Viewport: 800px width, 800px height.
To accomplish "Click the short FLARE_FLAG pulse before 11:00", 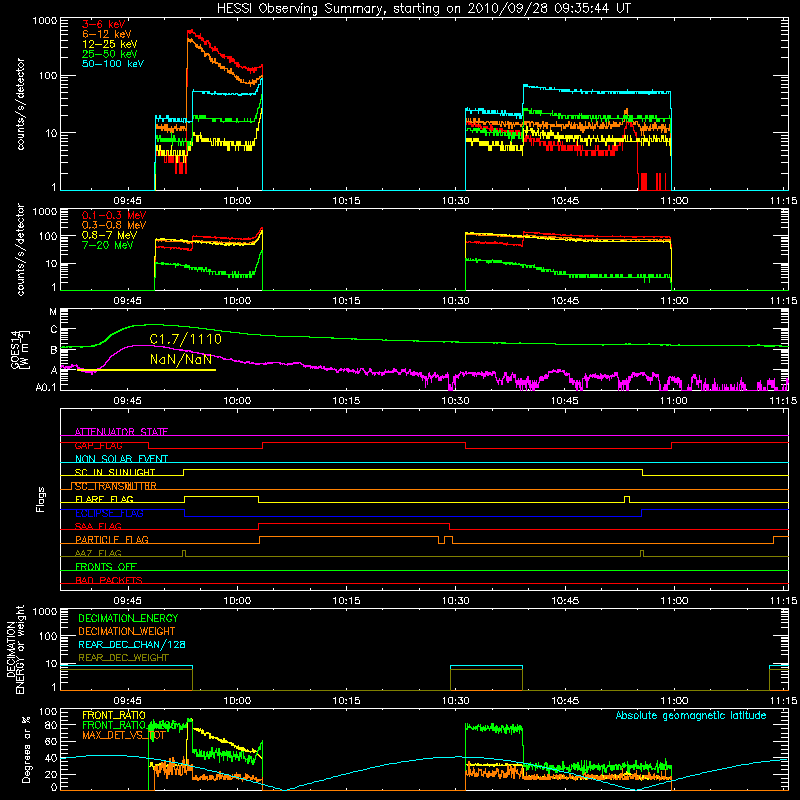I will click(627, 499).
